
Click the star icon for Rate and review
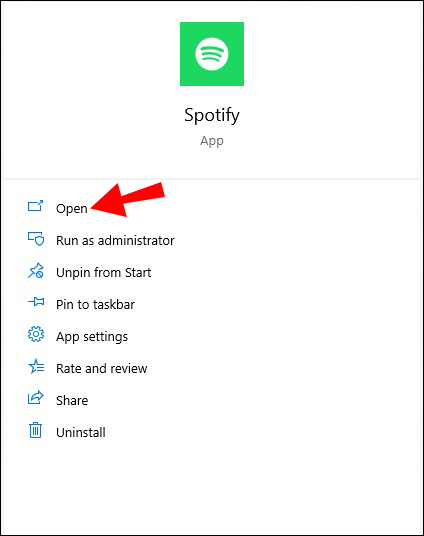tap(36, 366)
